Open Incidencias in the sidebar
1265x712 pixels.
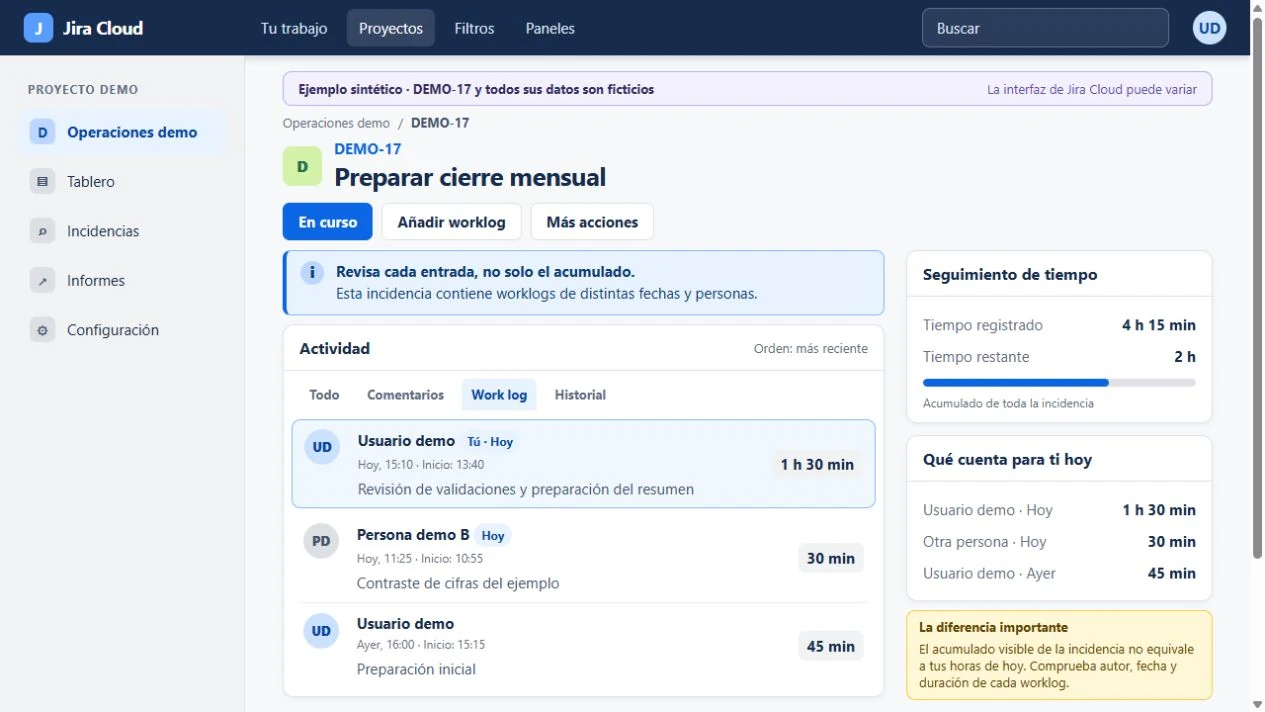coord(122,231)
